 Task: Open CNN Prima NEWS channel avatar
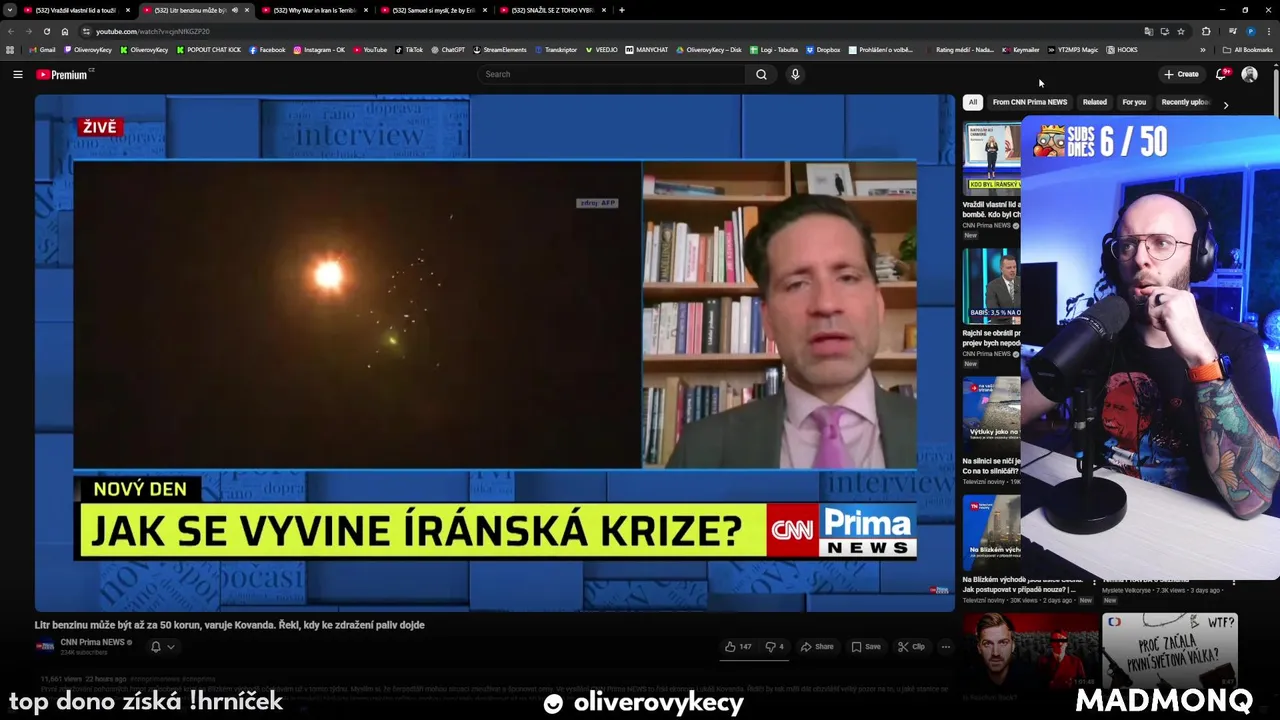(x=45, y=646)
